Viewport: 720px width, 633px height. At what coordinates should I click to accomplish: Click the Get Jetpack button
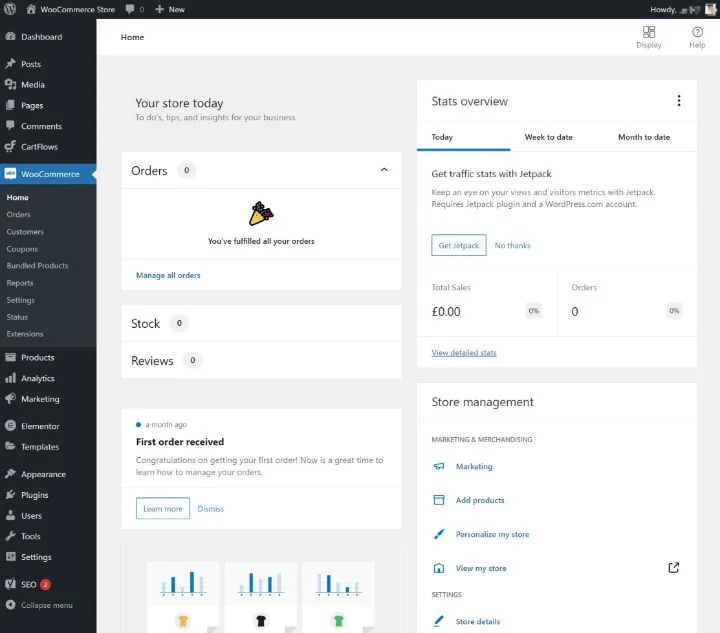(x=458, y=245)
